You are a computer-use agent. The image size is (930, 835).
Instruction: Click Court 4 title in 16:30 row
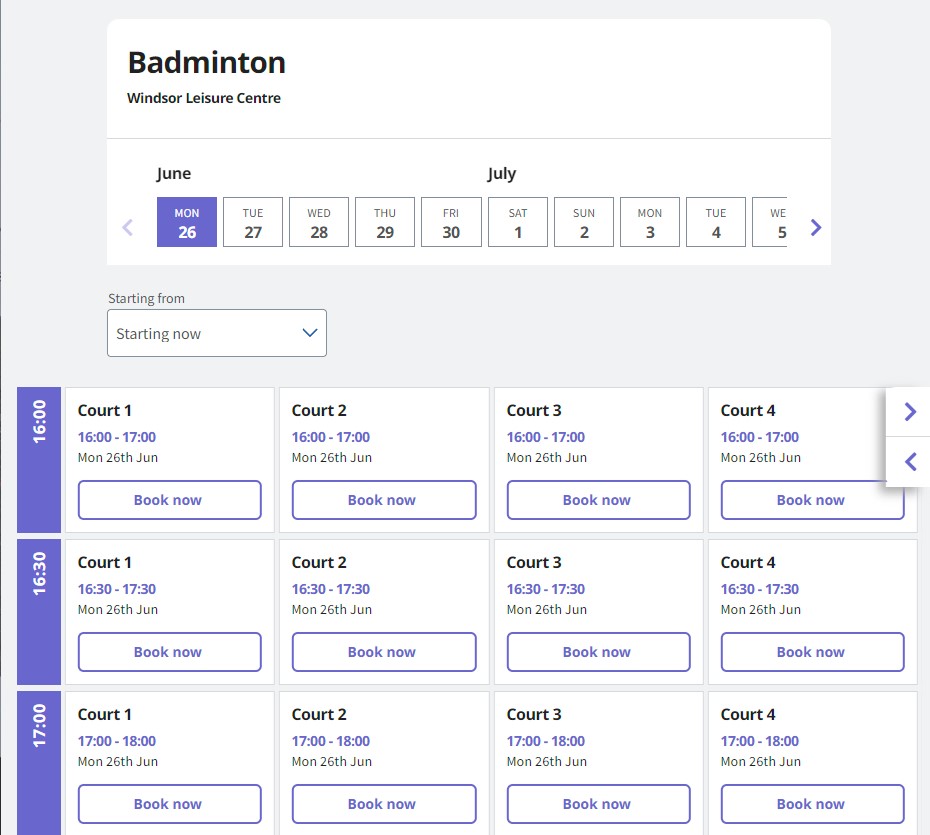[748, 562]
